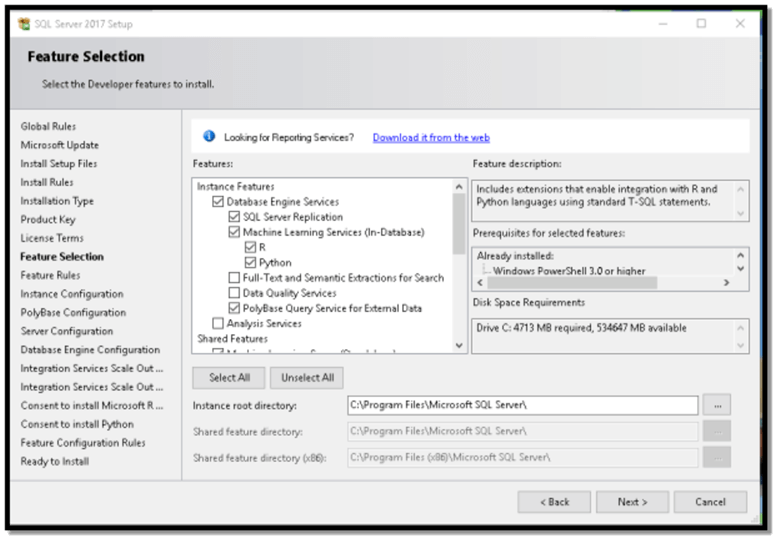Viewport: 780px width, 542px height.
Task: Click the Select All button
Action: (x=229, y=378)
